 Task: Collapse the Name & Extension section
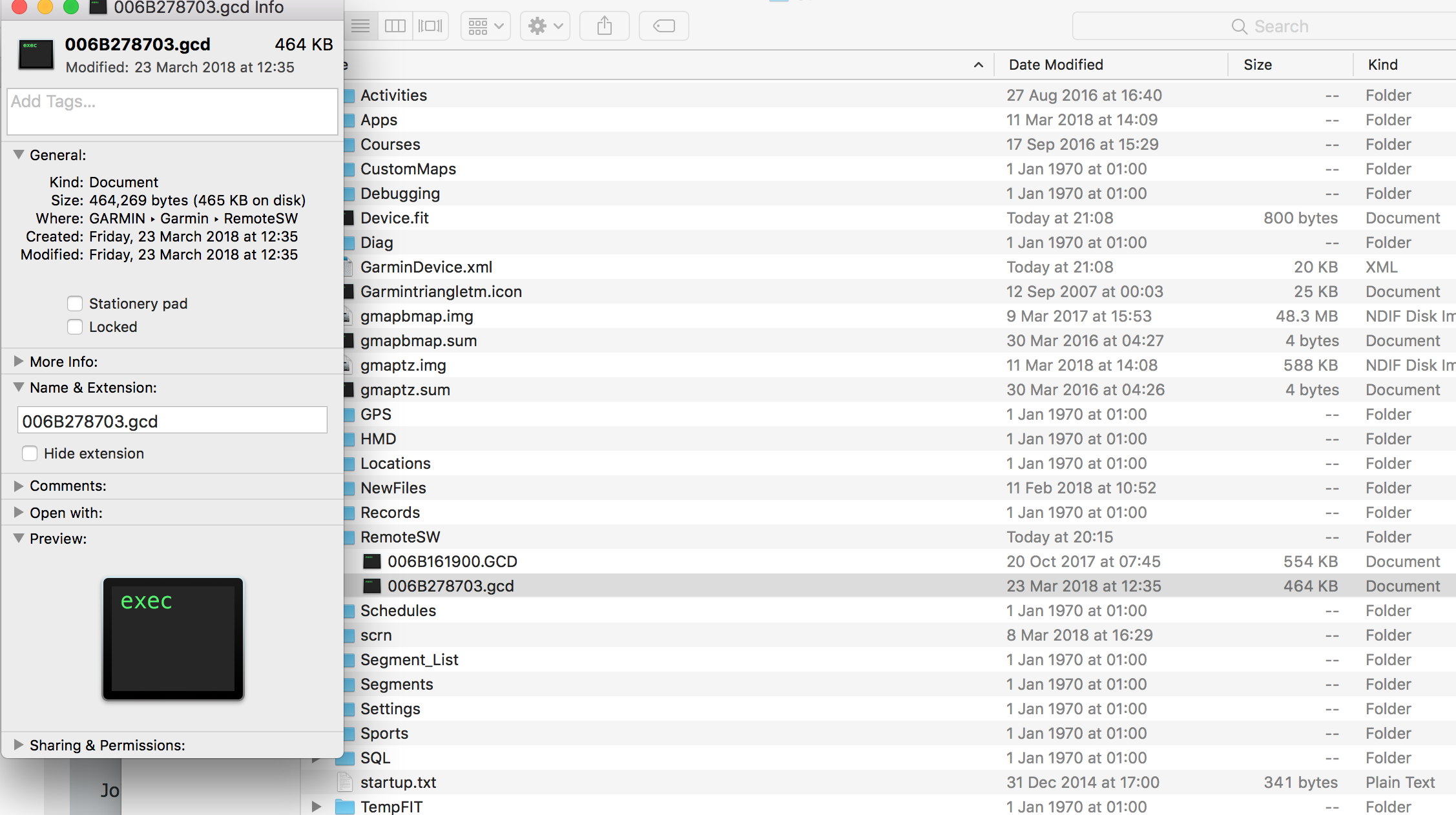[x=19, y=387]
